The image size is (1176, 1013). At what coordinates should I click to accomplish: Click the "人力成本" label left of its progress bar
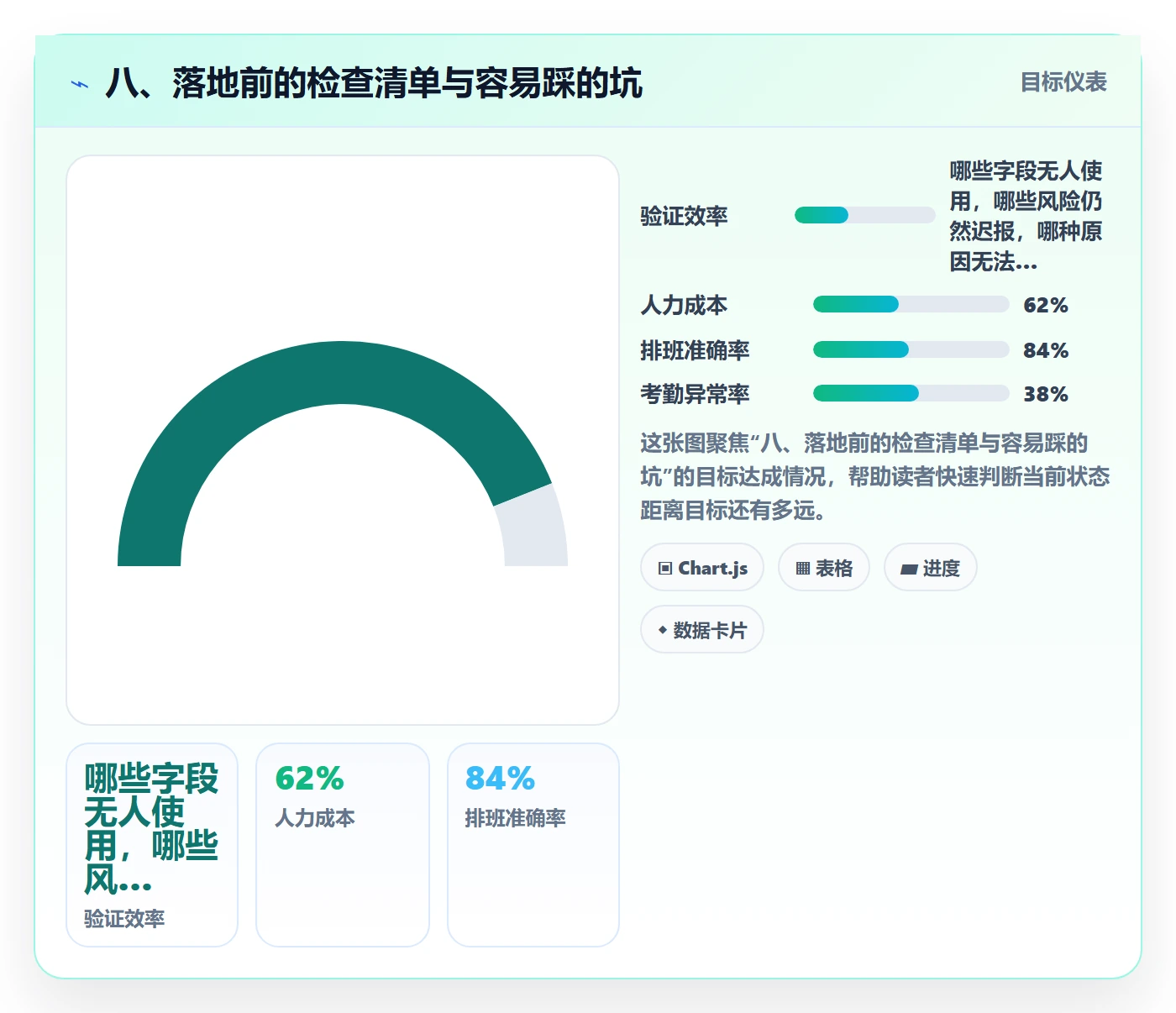(x=684, y=305)
